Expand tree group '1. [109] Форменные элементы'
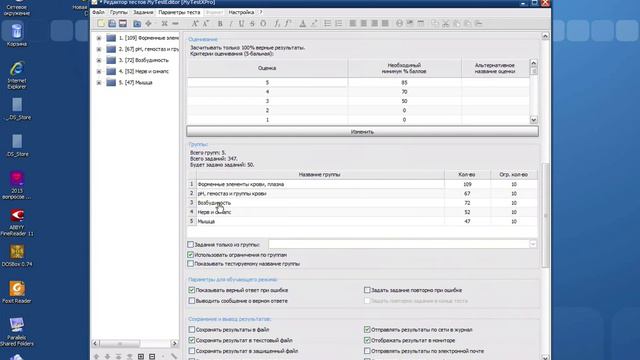640x360 pixels. tap(99, 38)
